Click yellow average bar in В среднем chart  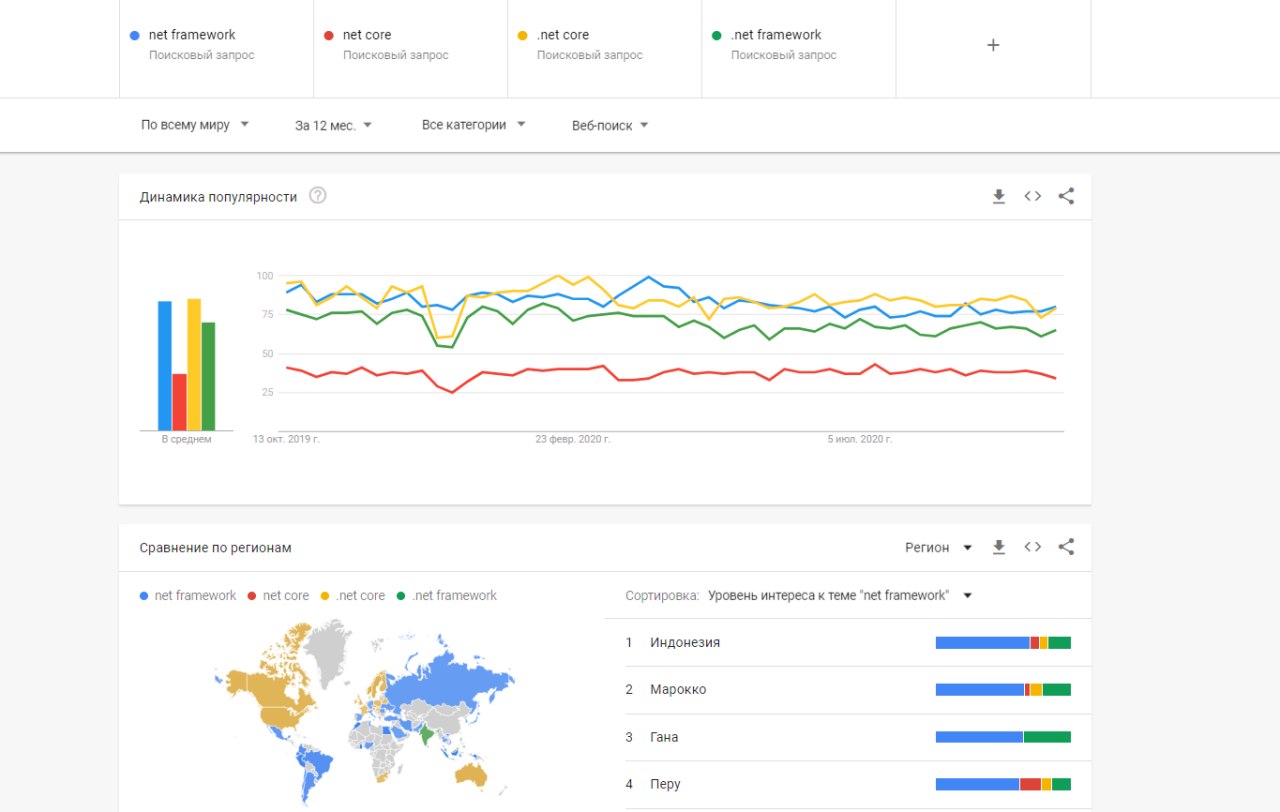[x=194, y=365]
